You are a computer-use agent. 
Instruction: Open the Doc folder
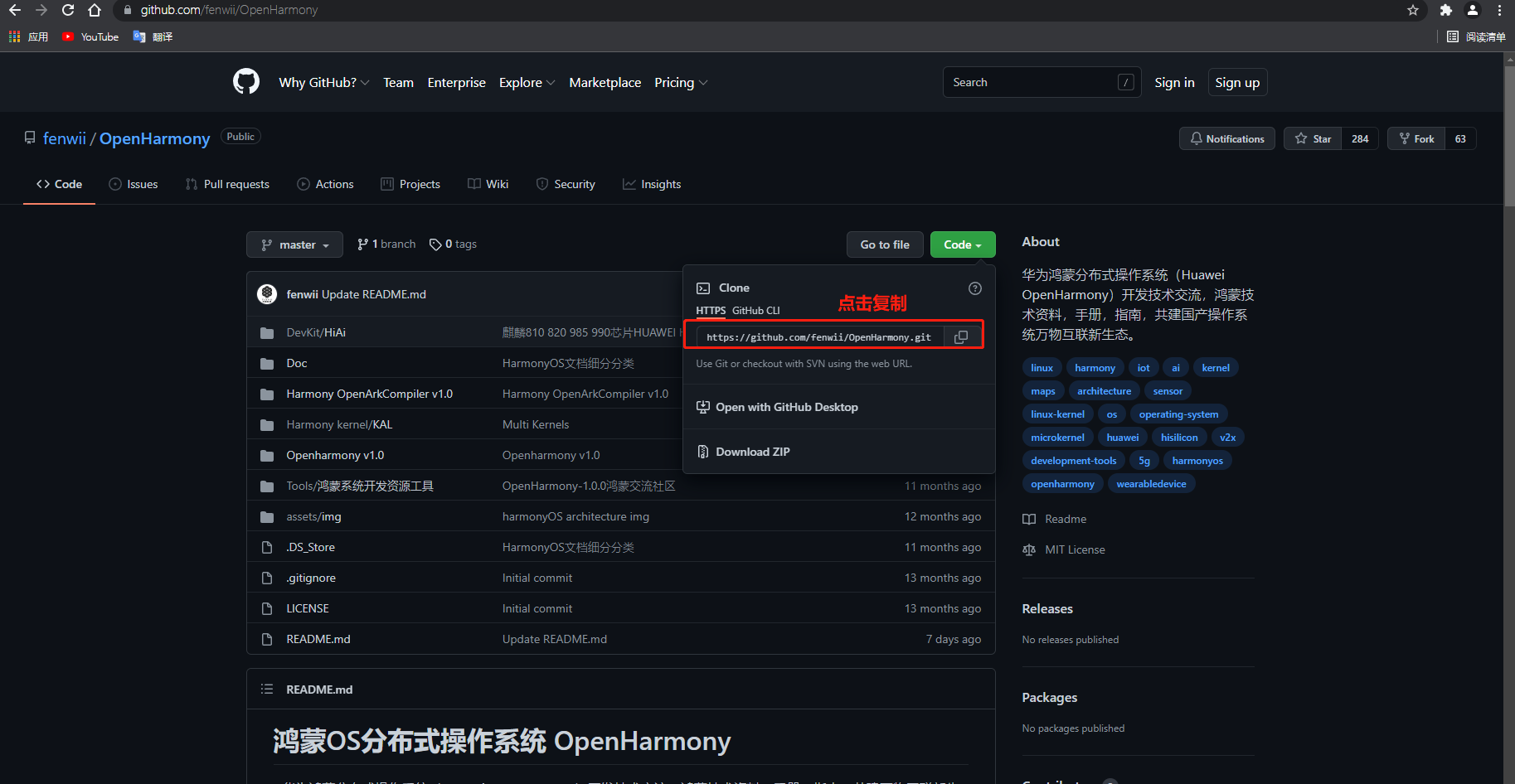click(297, 363)
